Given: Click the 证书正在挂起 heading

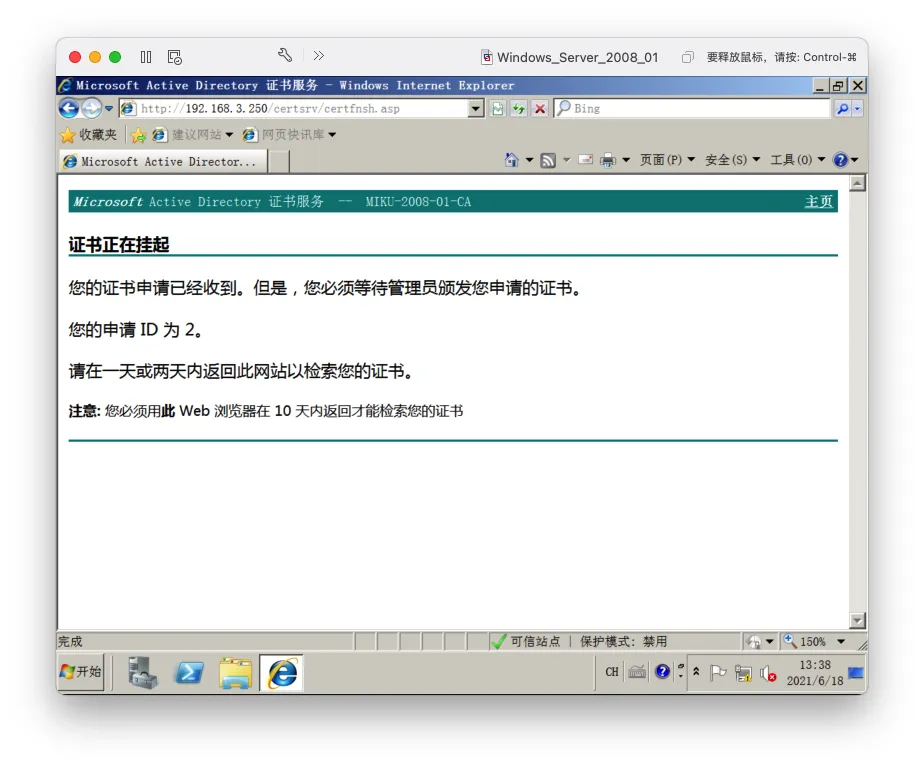Looking at the screenshot, I should 119,245.
